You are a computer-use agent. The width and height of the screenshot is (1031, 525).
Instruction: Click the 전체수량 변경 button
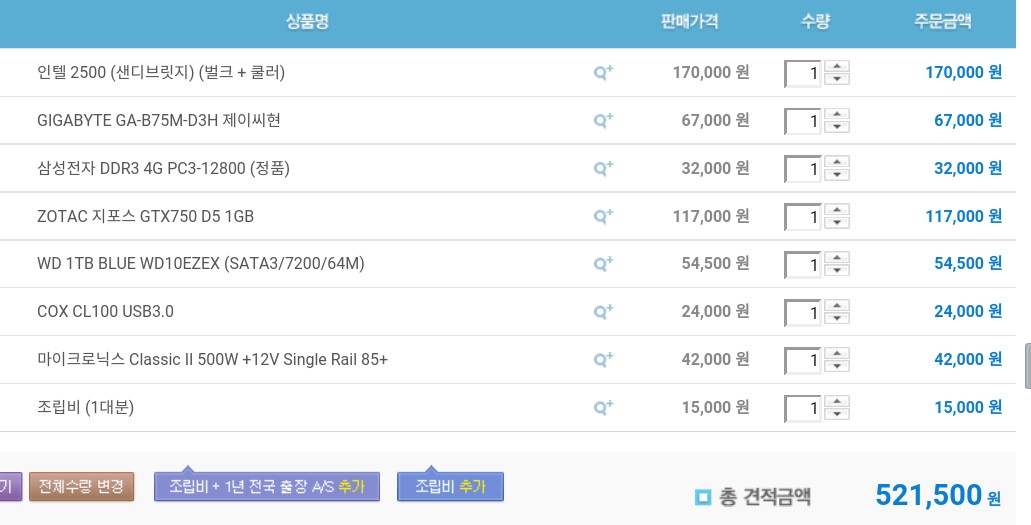(x=81, y=487)
